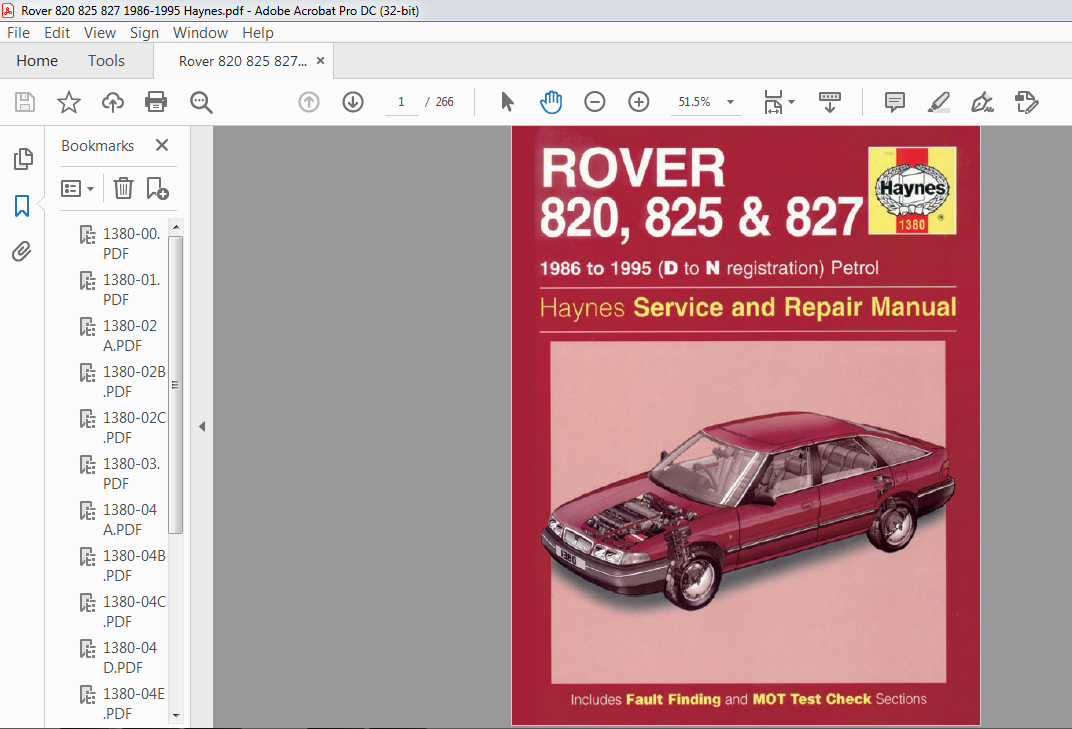Close the Rover 820 825 827 document tab

click(x=320, y=61)
